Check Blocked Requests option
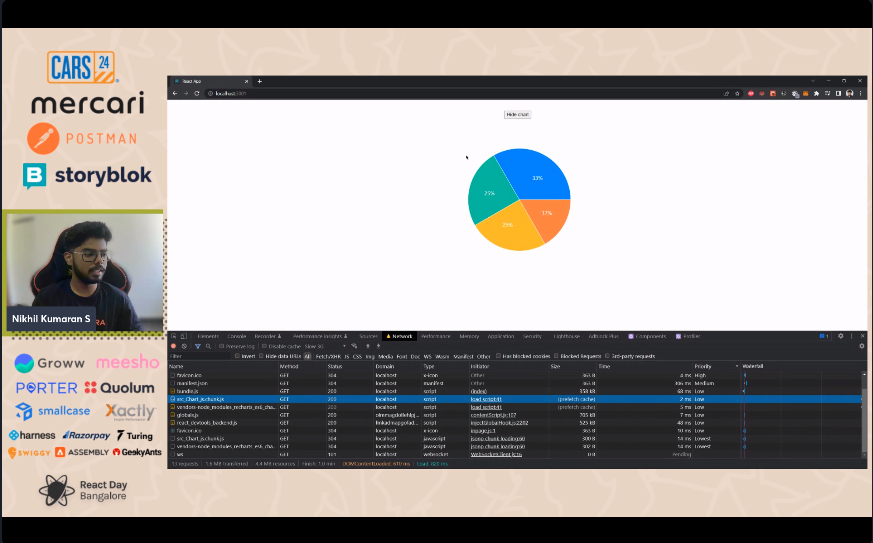The image size is (873, 543). 556,356
